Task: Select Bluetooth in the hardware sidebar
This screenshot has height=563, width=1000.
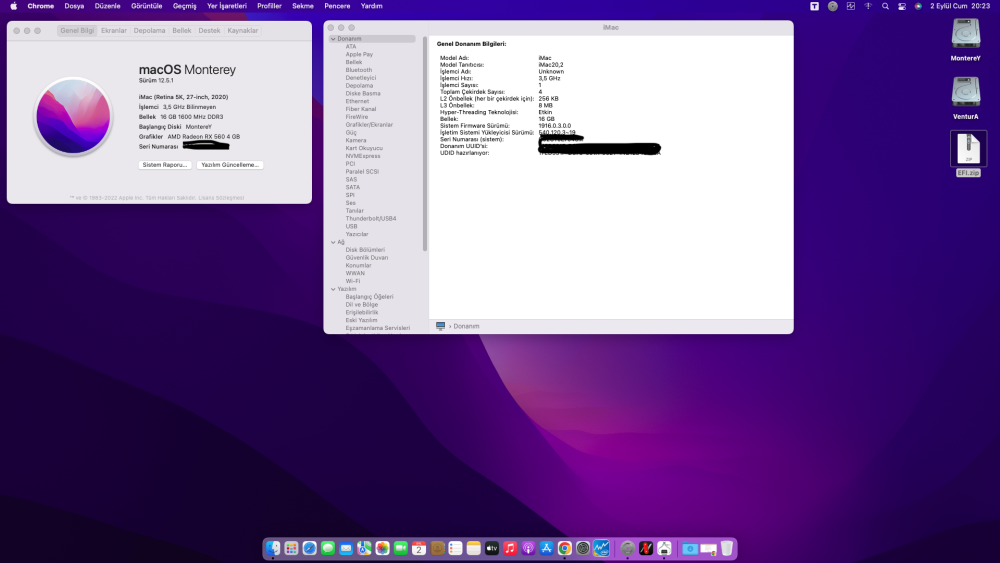Action: pyautogui.click(x=358, y=70)
